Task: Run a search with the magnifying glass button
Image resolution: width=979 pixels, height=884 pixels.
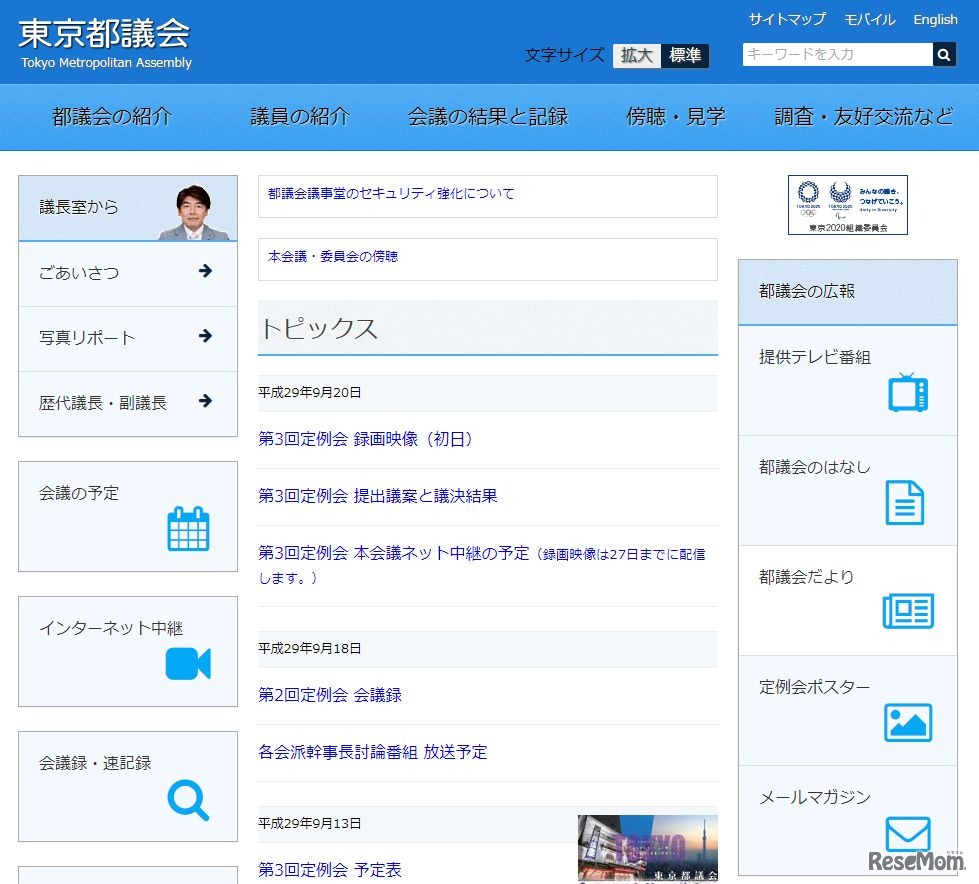Action: (944, 54)
